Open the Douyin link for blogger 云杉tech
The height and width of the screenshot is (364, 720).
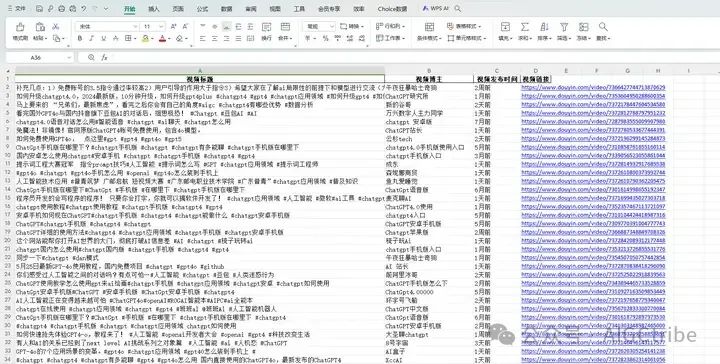coord(593,139)
